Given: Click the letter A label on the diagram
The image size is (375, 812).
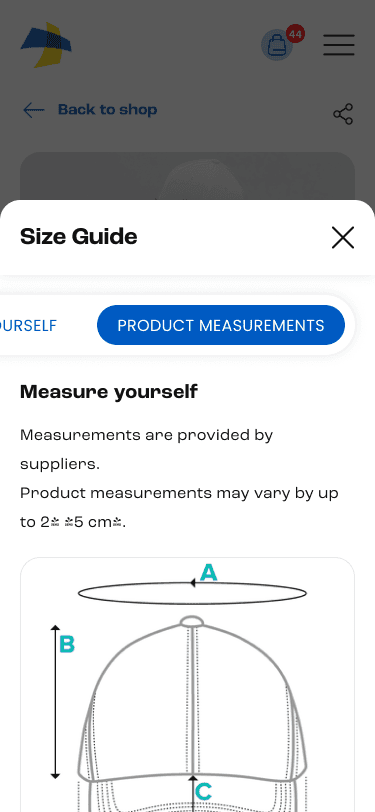Looking at the screenshot, I should pos(208,573).
